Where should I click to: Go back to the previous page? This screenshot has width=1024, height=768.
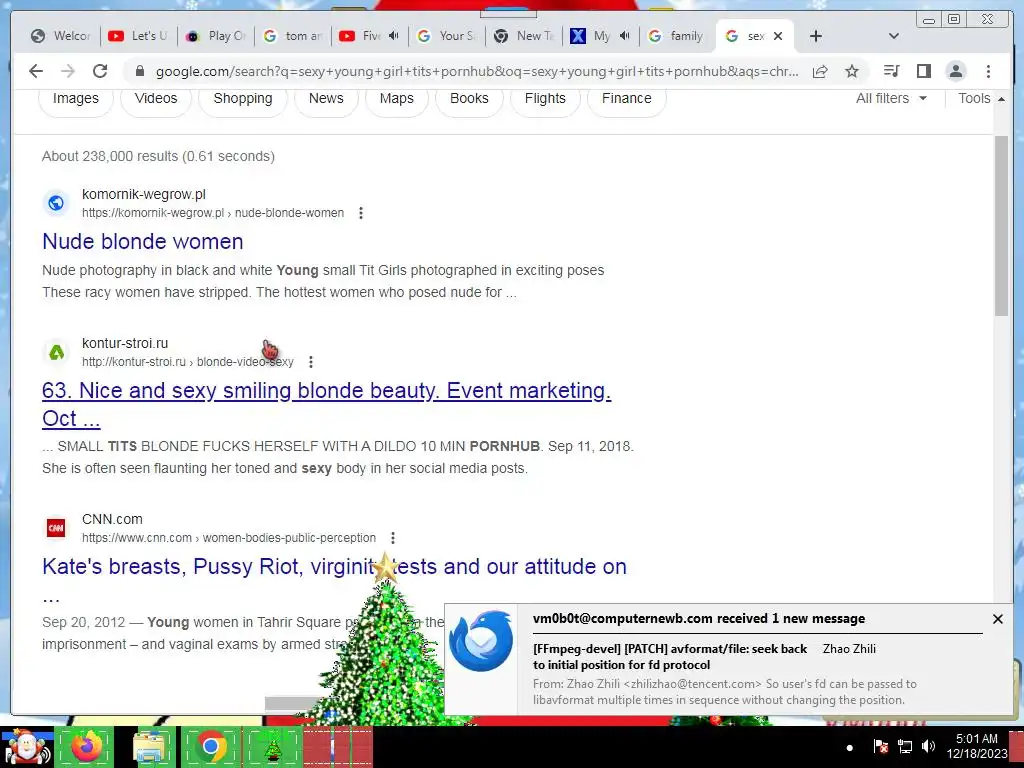click(x=36, y=71)
